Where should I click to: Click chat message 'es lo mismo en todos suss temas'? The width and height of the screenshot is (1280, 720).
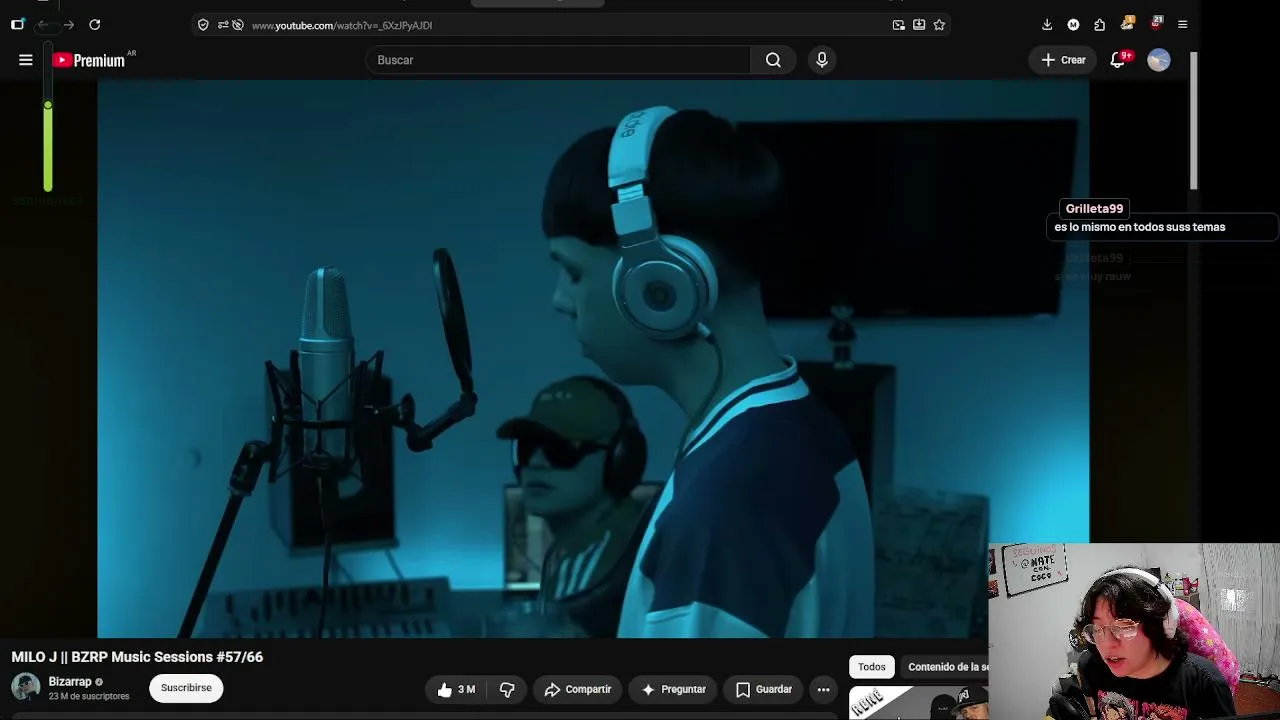click(1139, 227)
